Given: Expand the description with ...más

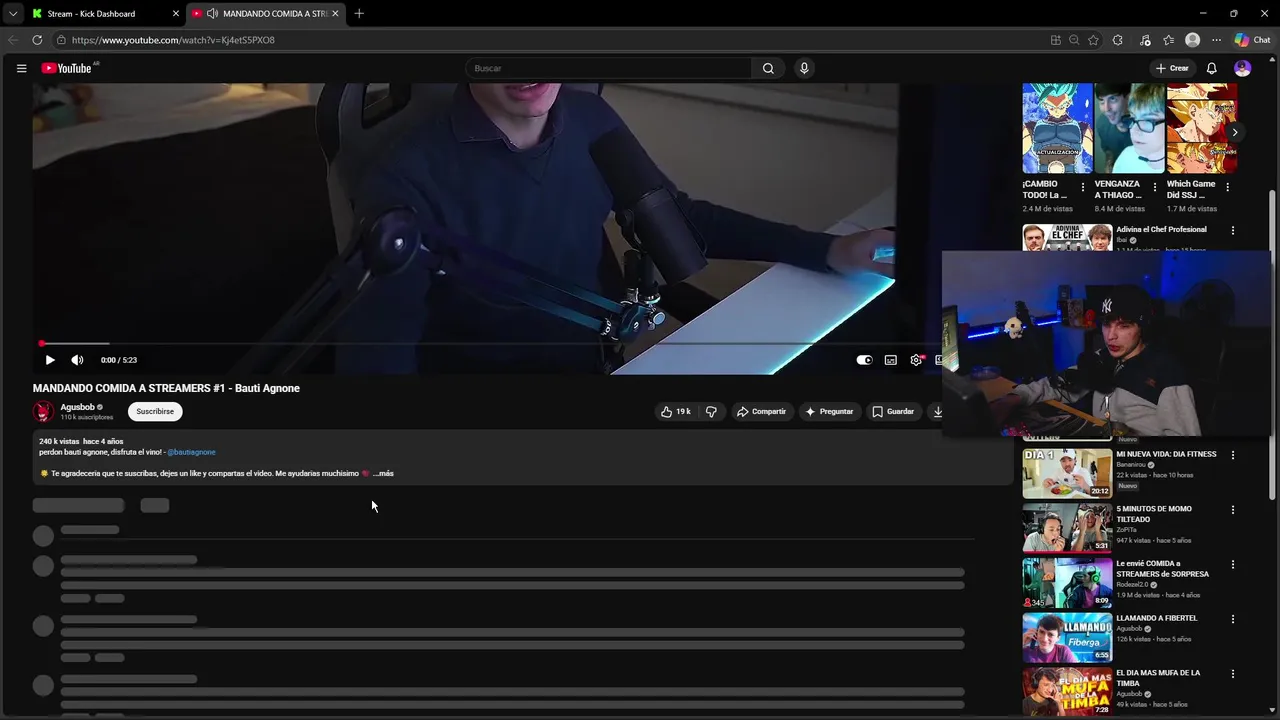Looking at the screenshot, I should tap(383, 473).
